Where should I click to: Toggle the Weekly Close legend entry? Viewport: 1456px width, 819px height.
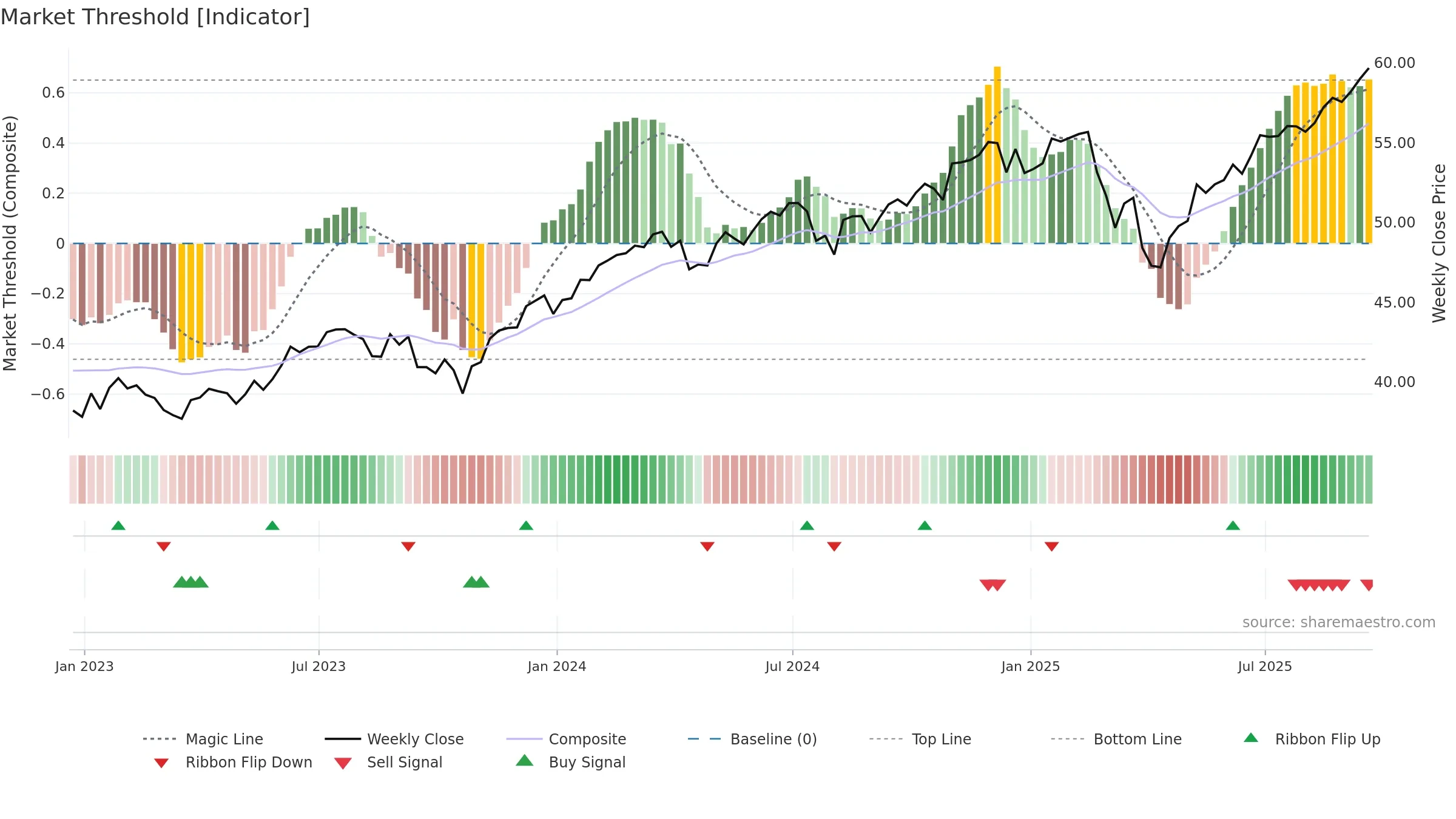click(394, 739)
